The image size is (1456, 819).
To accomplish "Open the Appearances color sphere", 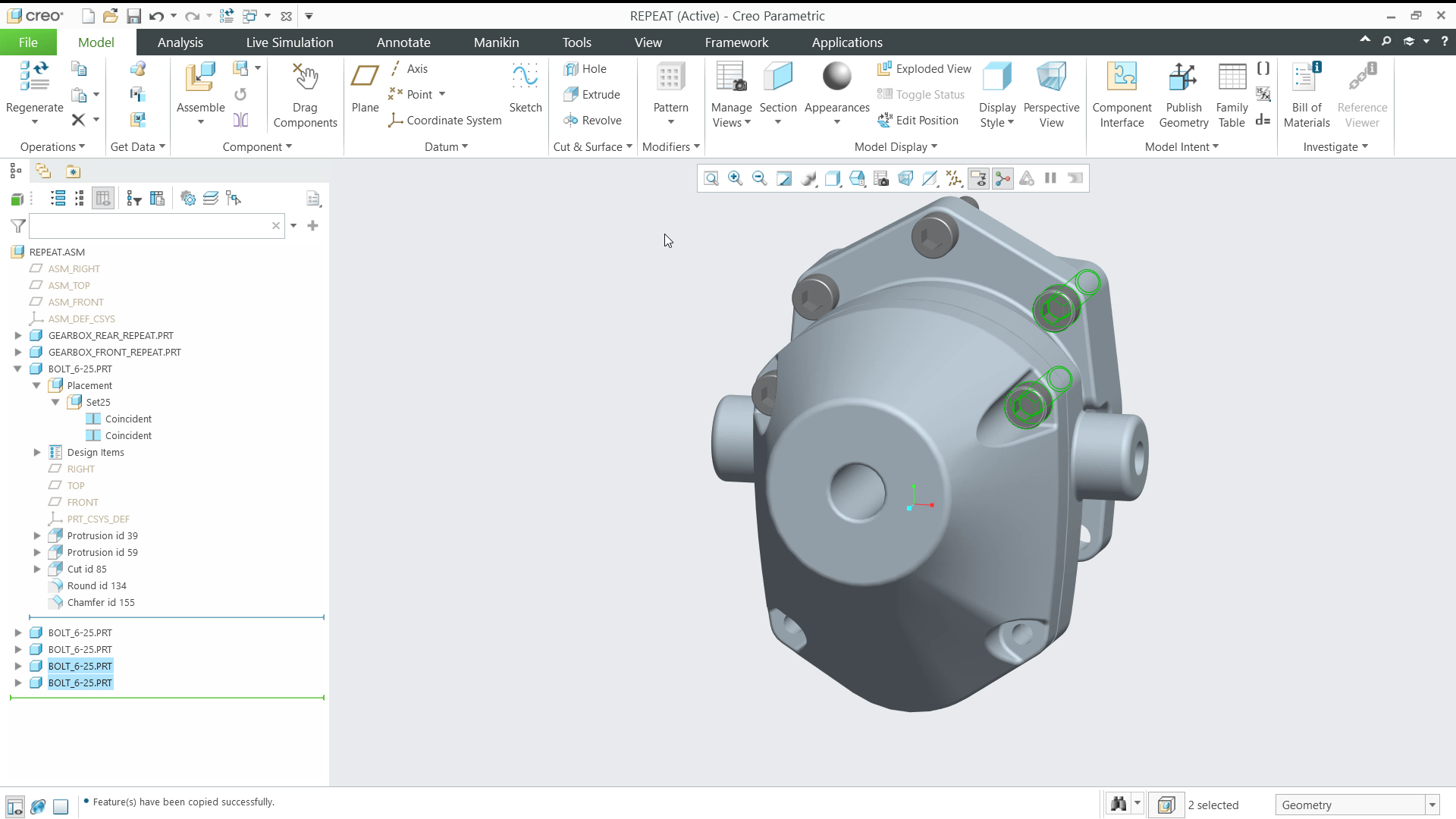I will pos(836,76).
